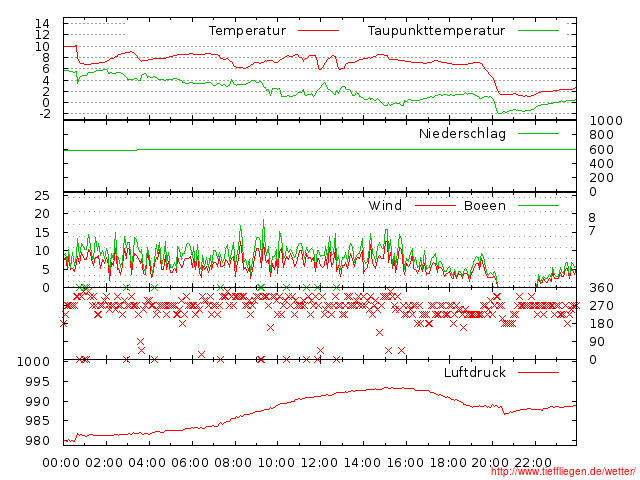
Task: Click the 360 wind direction axis value
Action: click(601, 288)
